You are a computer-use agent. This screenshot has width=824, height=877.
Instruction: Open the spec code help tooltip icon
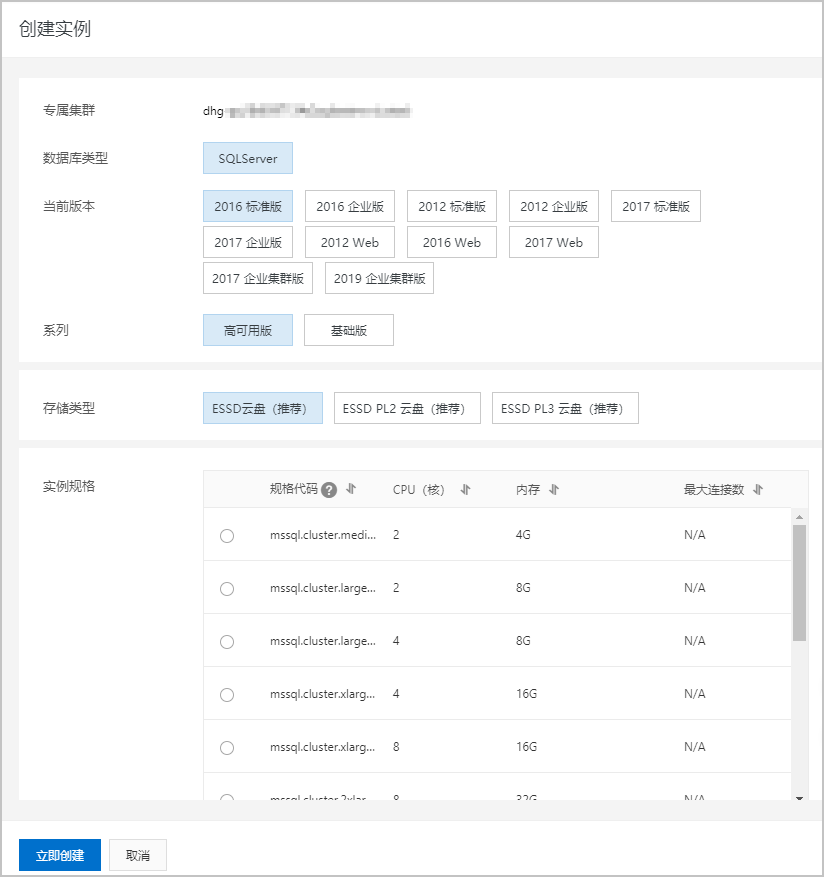pos(329,490)
